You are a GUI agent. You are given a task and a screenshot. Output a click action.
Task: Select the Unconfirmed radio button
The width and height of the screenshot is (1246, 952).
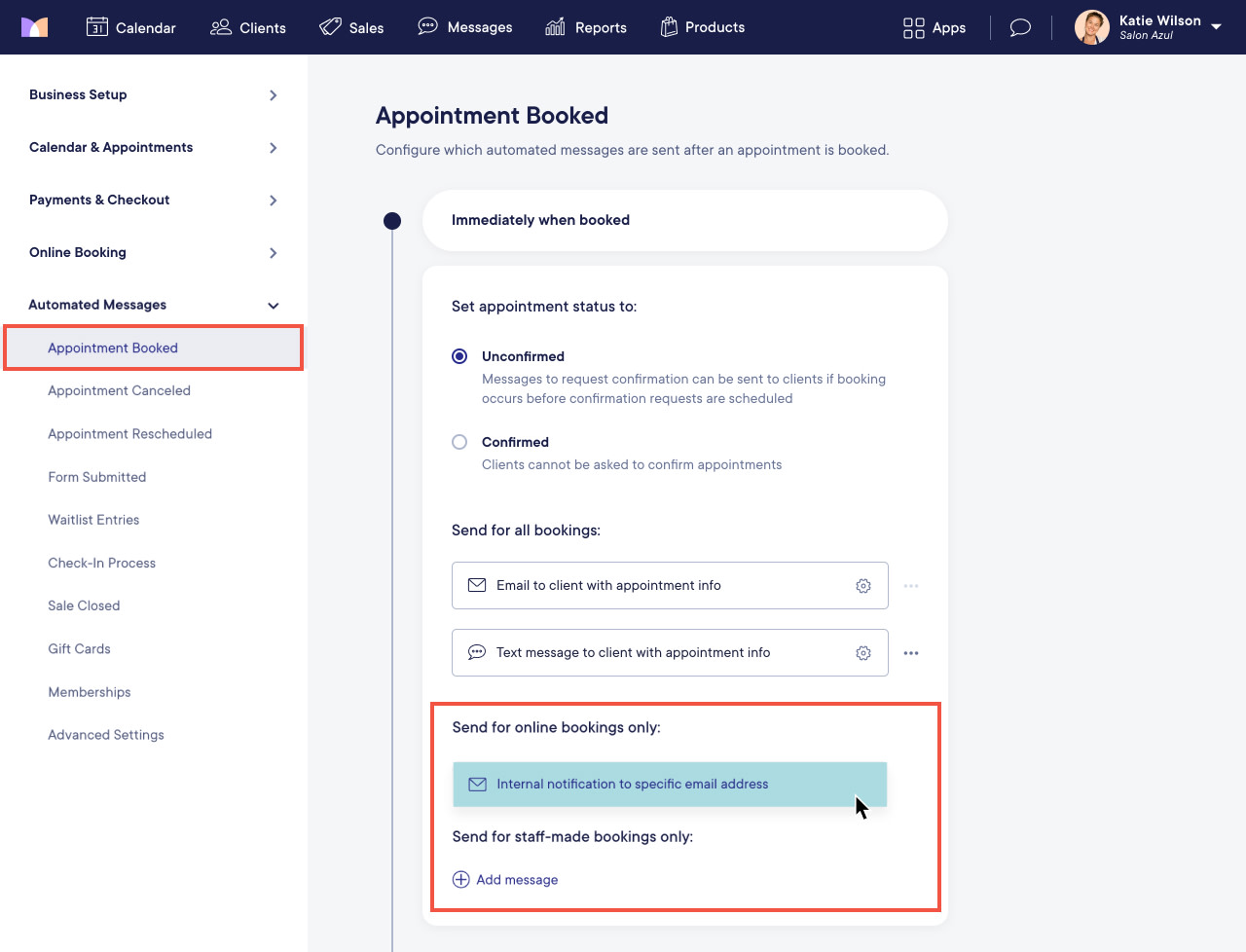click(459, 356)
